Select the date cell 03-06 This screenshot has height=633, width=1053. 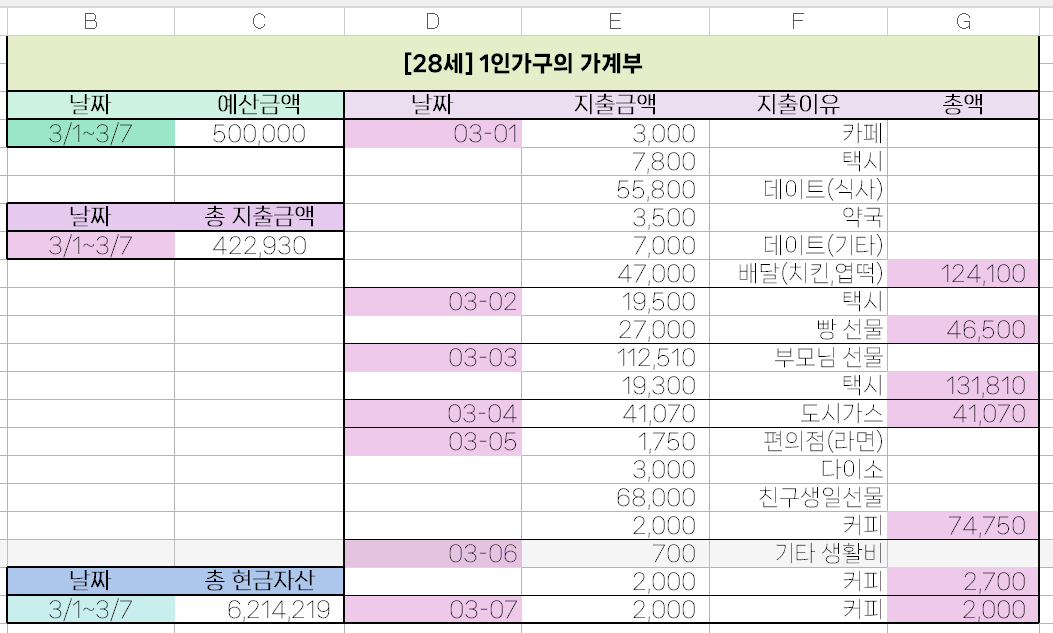pos(432,553)
